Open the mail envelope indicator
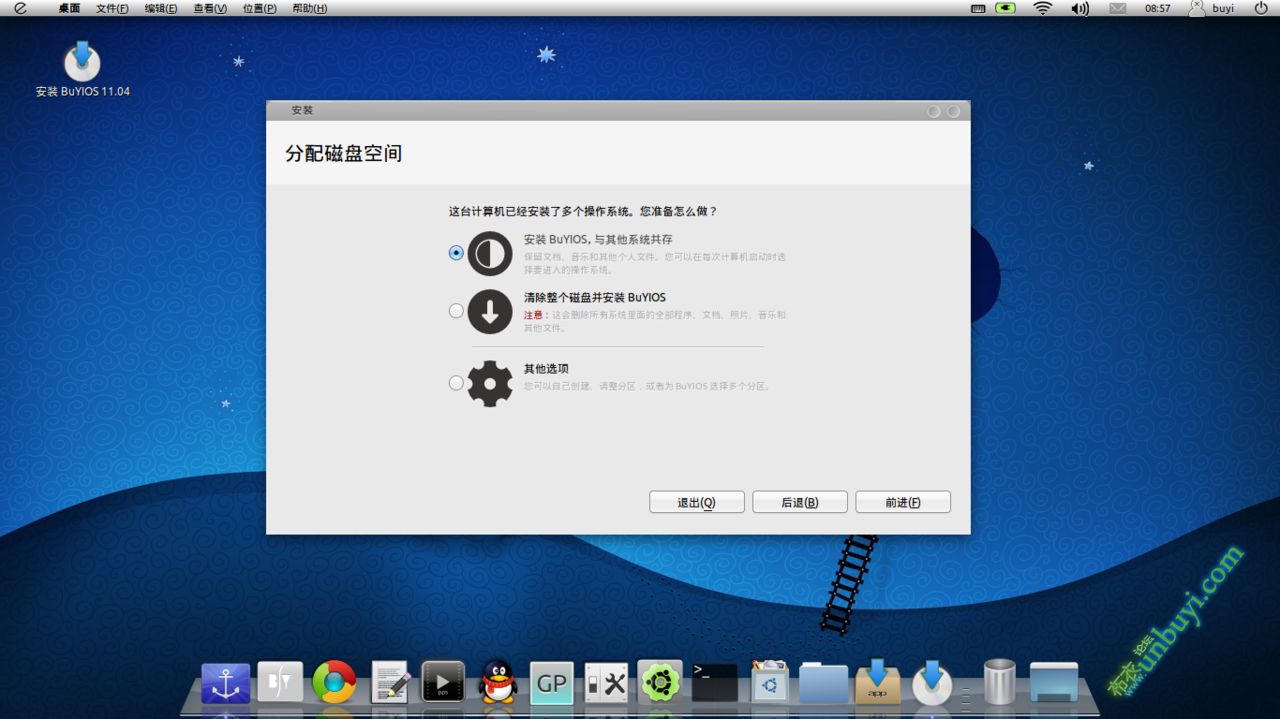This screenshot has width=1280, height=719. click(1117, 8)
